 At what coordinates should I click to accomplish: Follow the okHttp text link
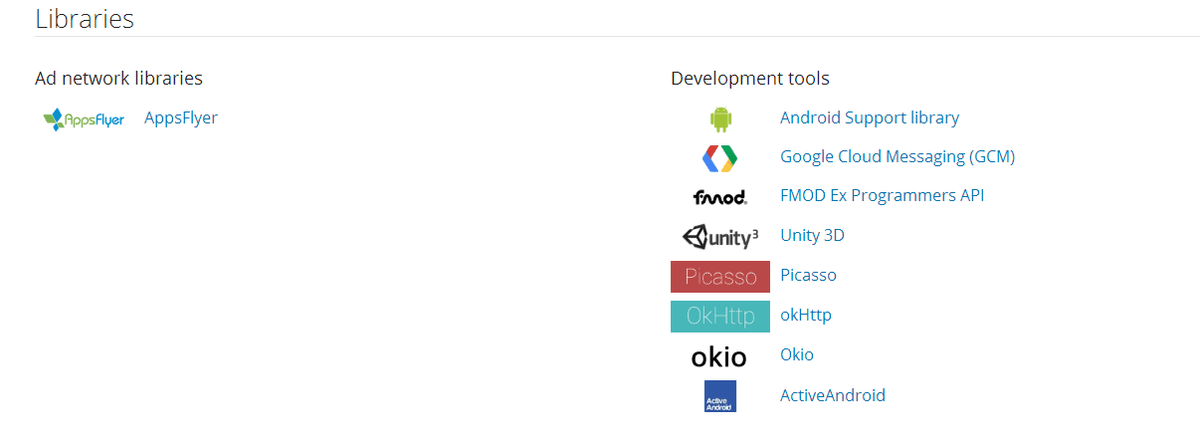[805, 315]
